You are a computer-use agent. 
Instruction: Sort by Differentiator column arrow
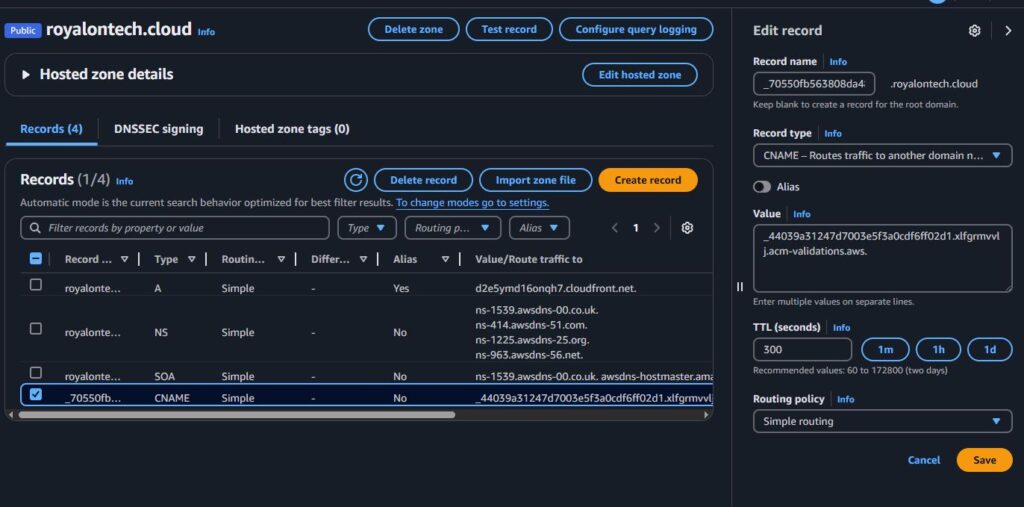click(x=363, y=259)
